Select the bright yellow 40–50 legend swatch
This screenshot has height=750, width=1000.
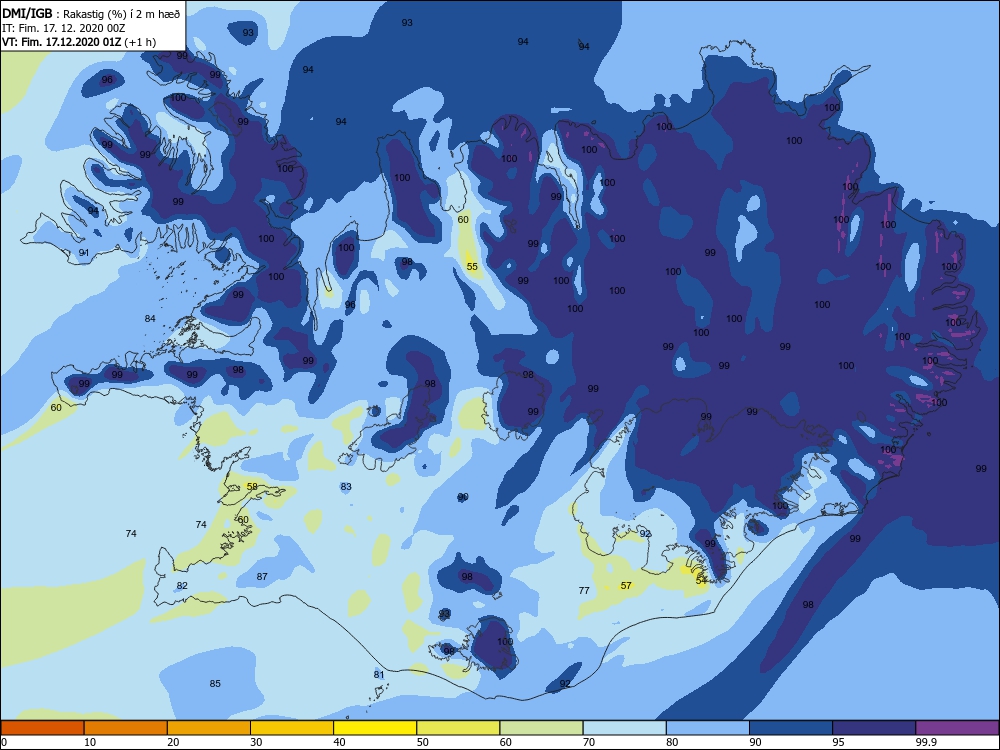coord(375,728)
